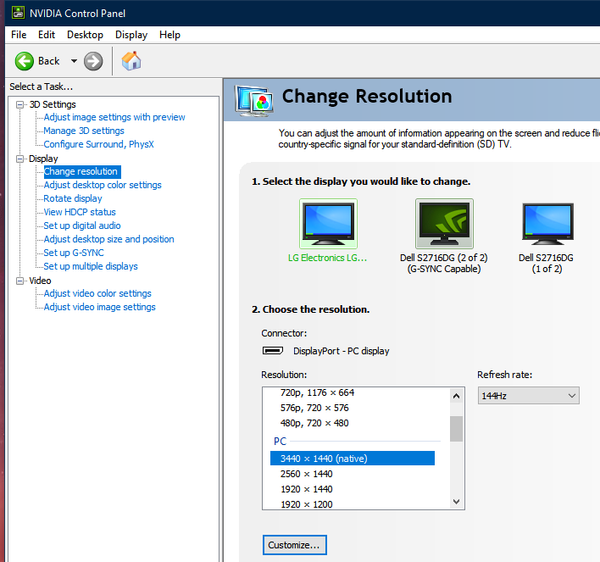Open Manage 3D settings
The image size is (600, 562).
click(84, 131)
